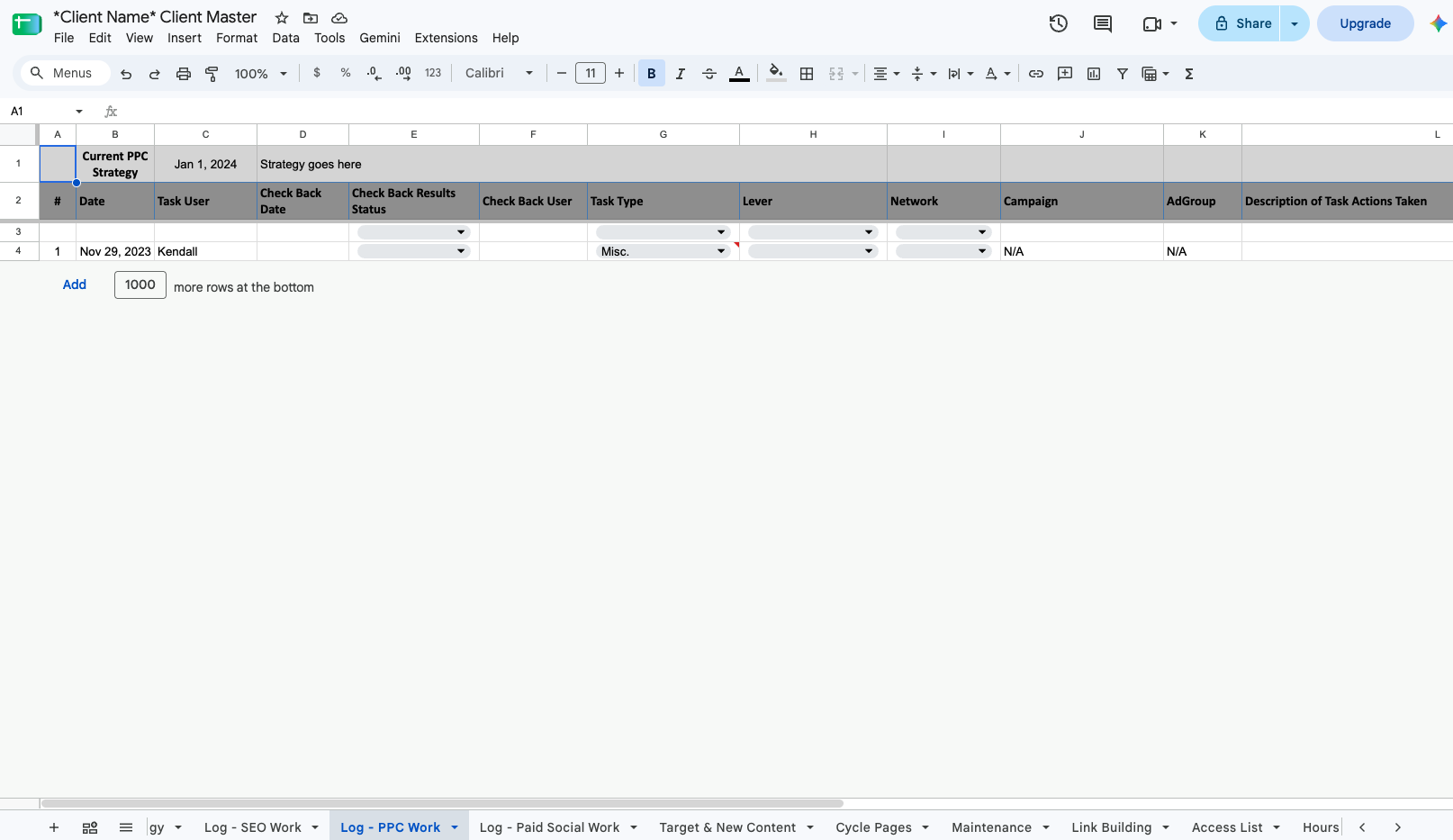Open the all sheets list icon
This screenshot has height=840, width=1453.
click(x=126, y=827)
